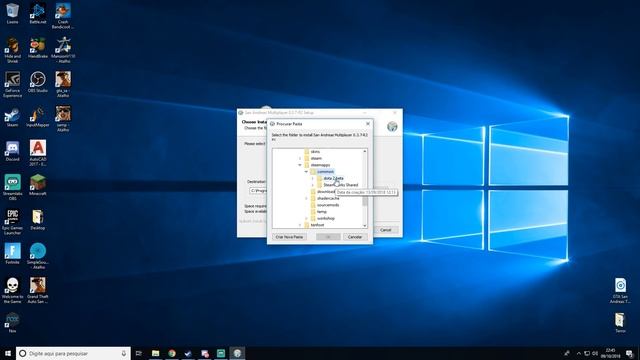Image resolution: width=640 pixels, height=360 pixels.
Task: Launch Minecraft from desktop
Action: pos(38,185)
